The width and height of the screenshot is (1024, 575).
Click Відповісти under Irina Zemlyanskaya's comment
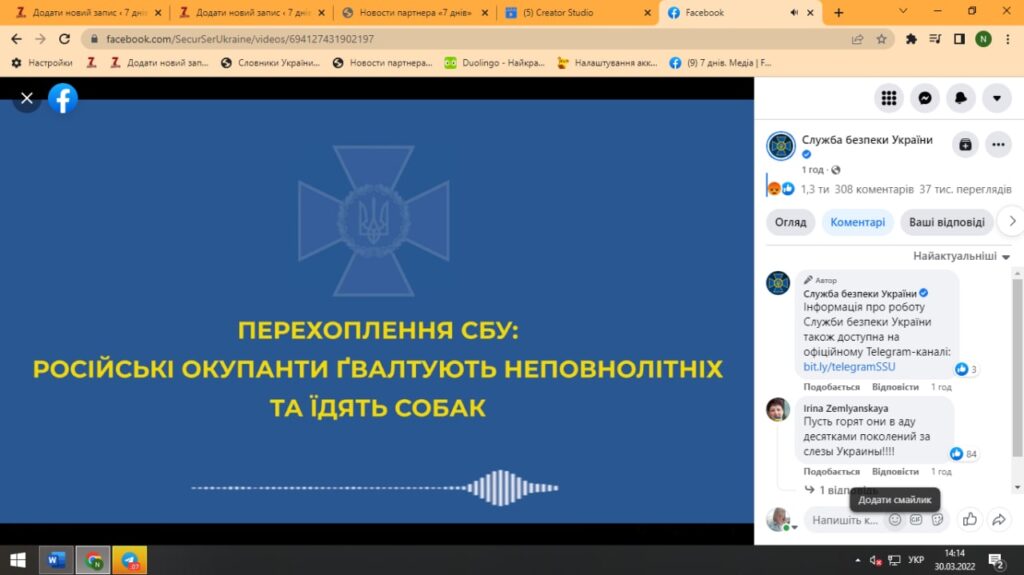(895, 471)
